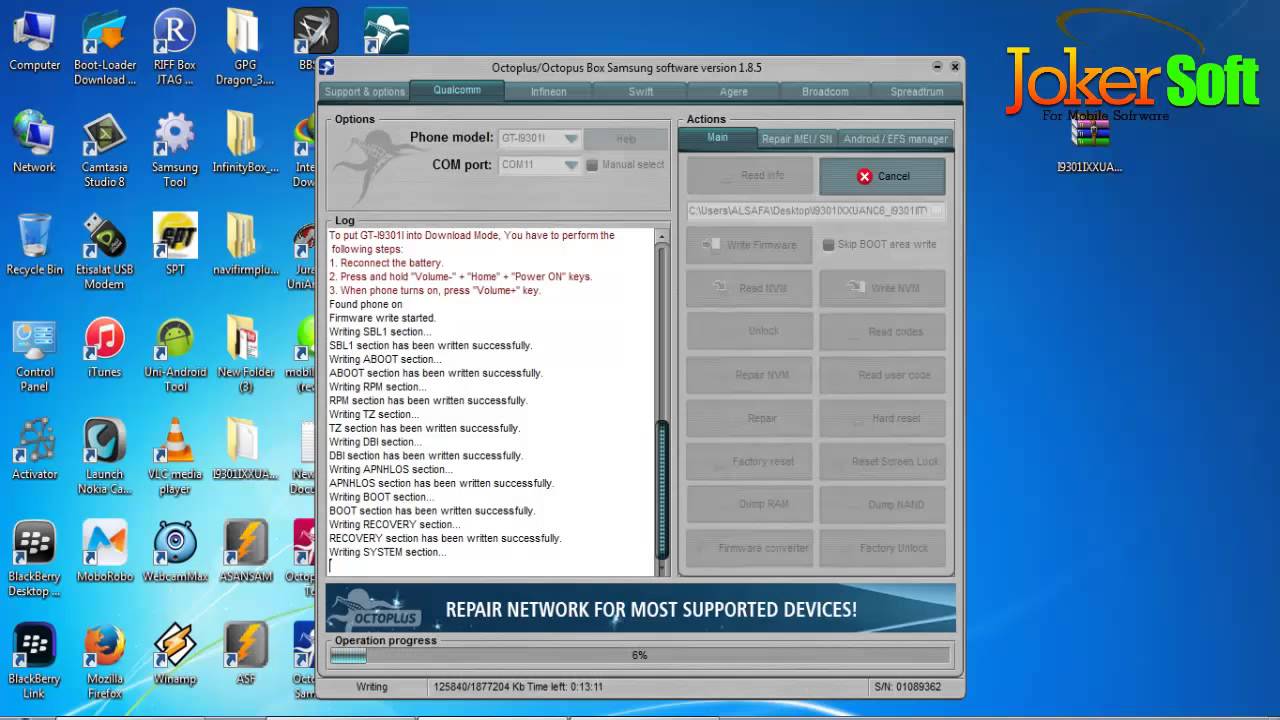1280x720 pixels.
Task: Click the Log scrollbar thumb
Action: coord(661,490)
